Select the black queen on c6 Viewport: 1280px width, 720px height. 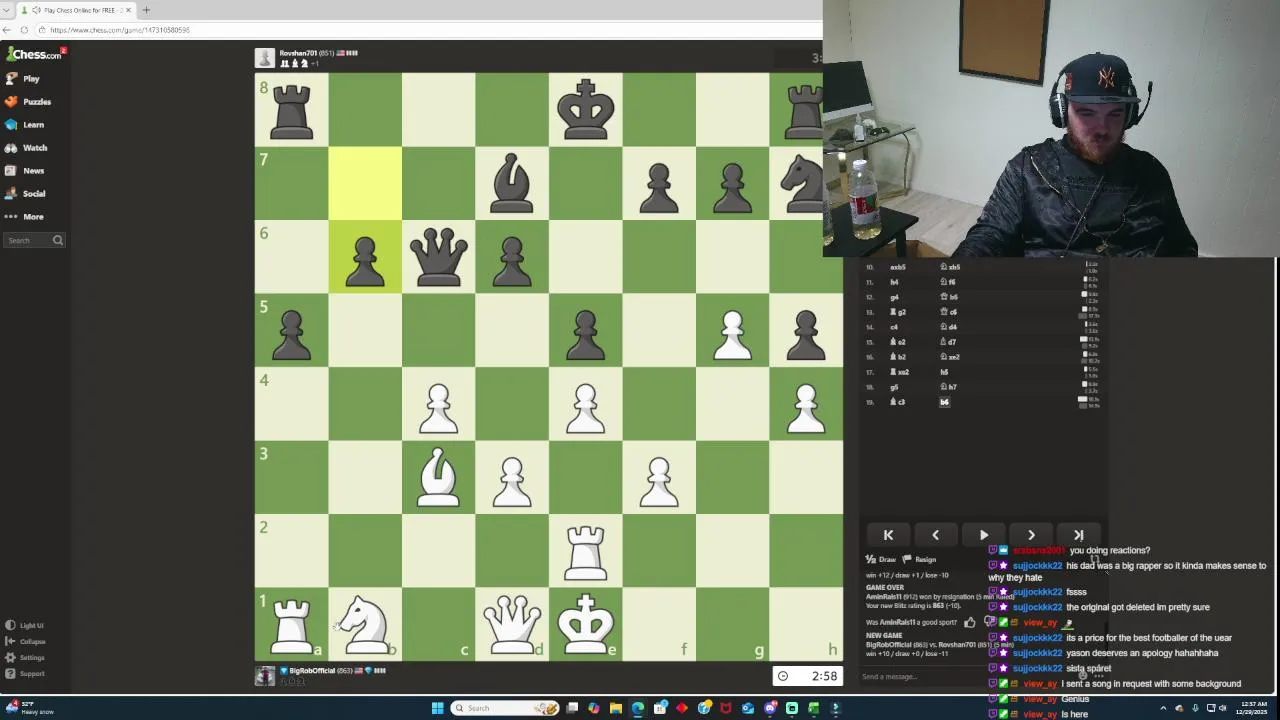coord(438,256)
